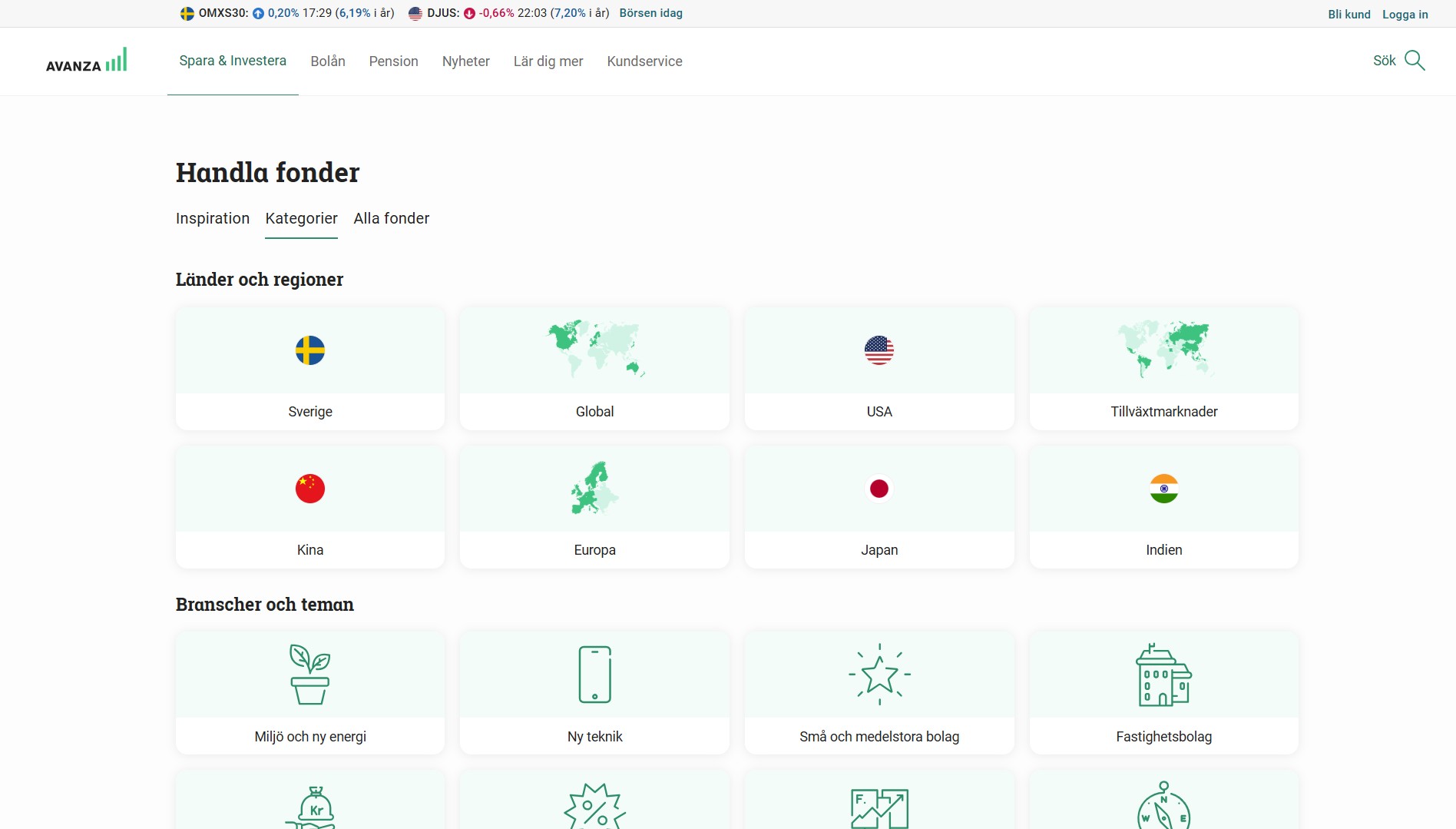Click the Handla fonder heading

pos(267,173)
